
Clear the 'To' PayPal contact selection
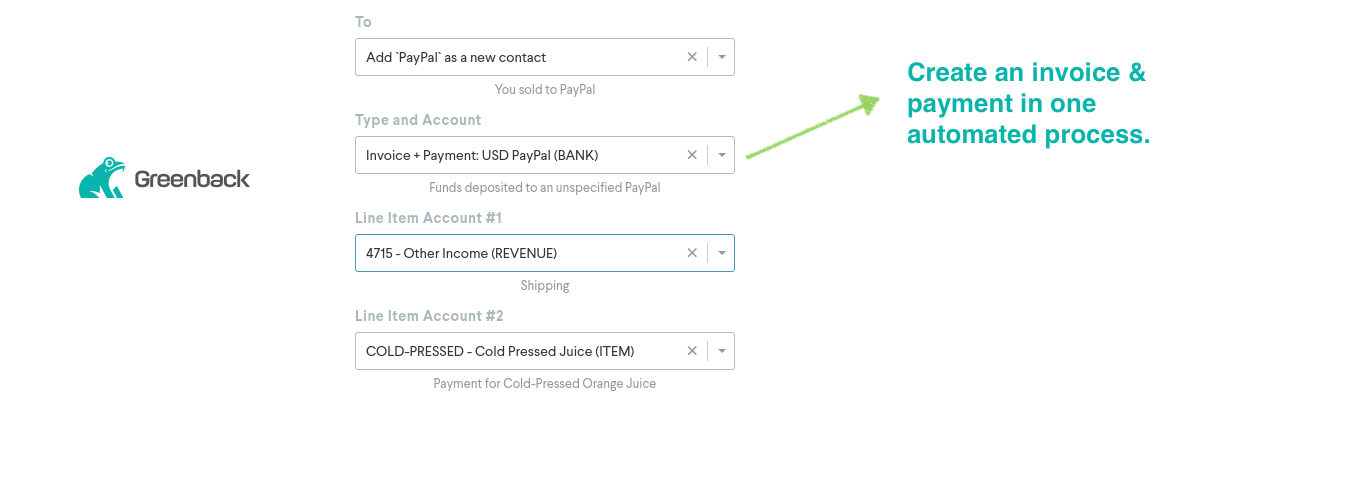coord(692,57)
